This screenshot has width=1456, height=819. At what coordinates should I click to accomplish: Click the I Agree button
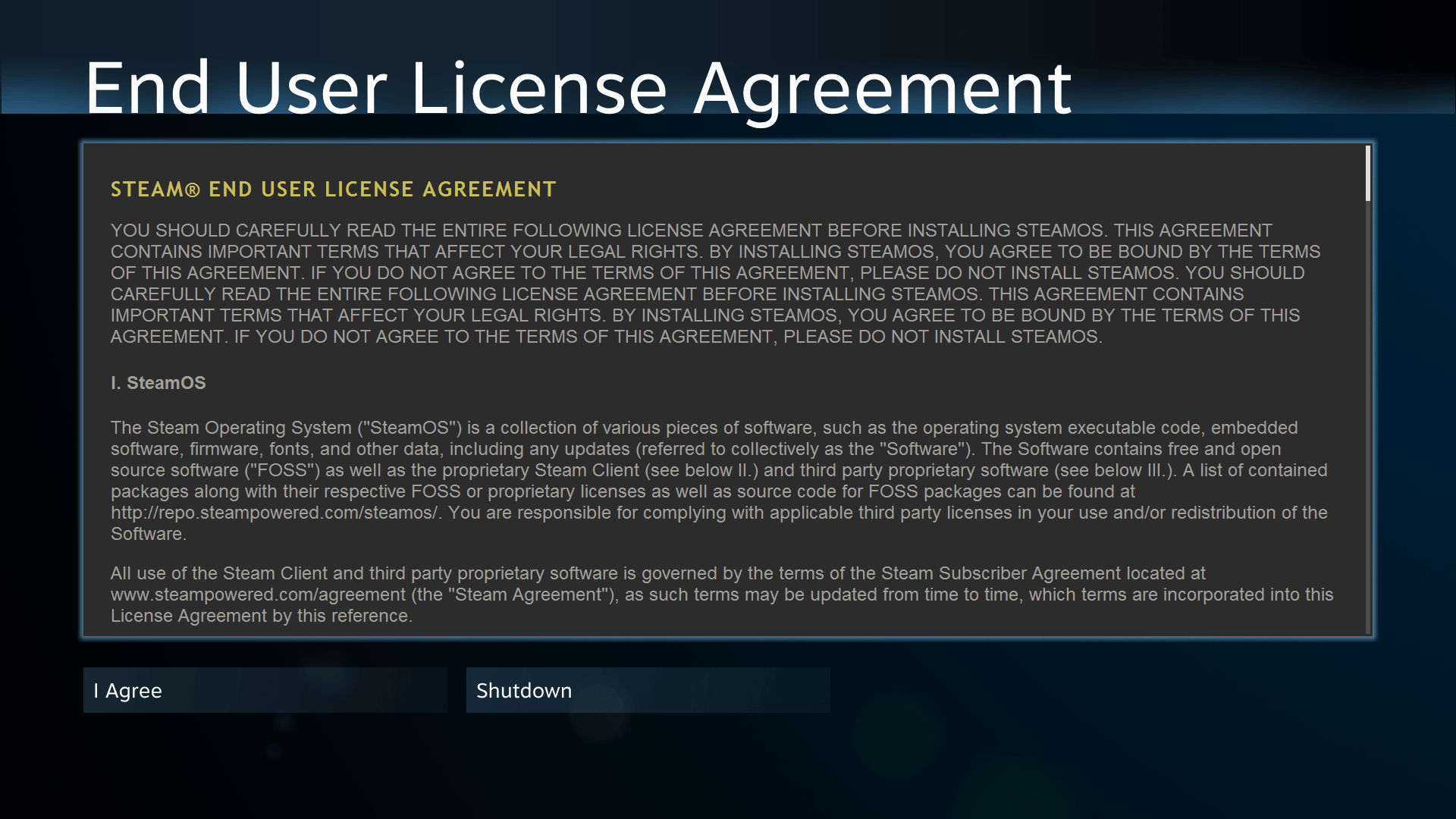[265, 690]
